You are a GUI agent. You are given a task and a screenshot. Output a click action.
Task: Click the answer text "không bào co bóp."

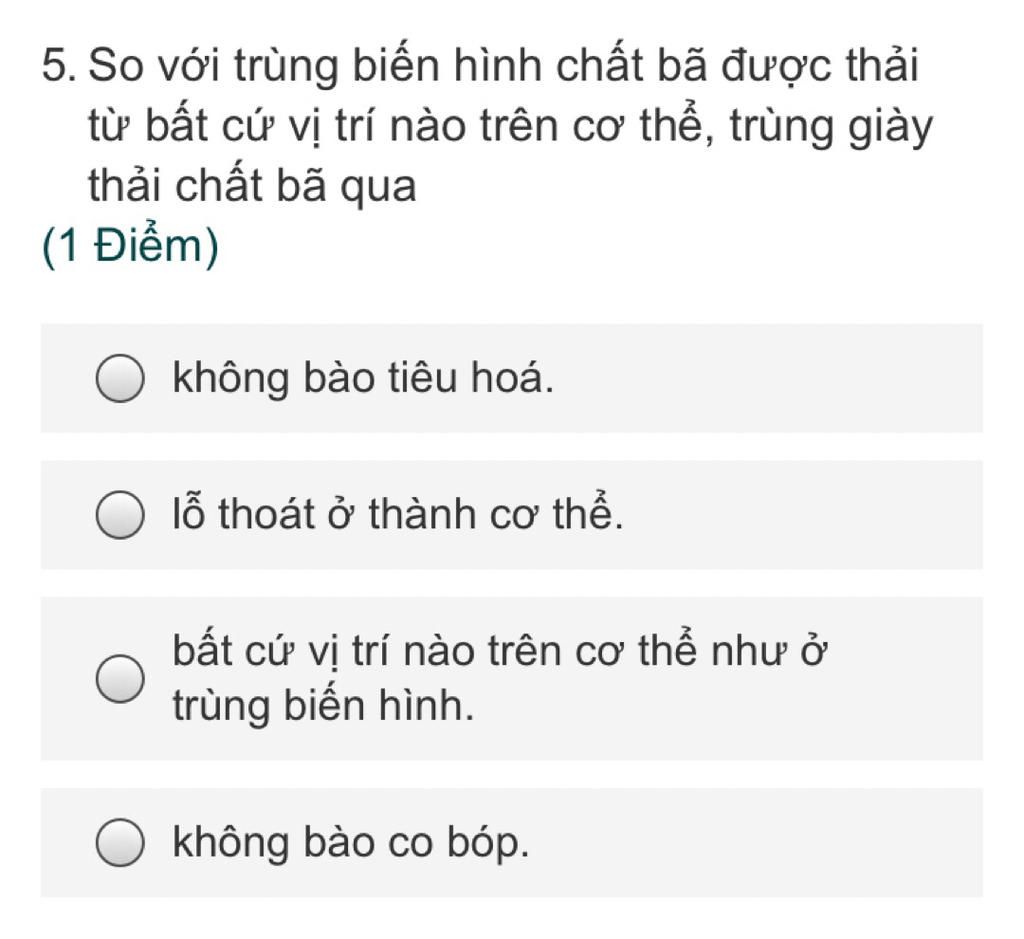[350, 842]
